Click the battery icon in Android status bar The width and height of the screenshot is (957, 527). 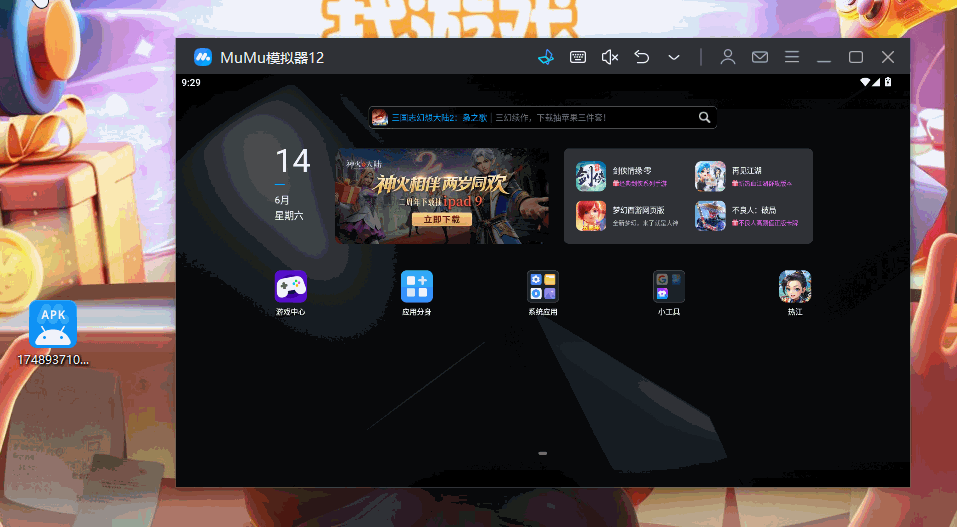pyautogui.click(x=888, y=82)
